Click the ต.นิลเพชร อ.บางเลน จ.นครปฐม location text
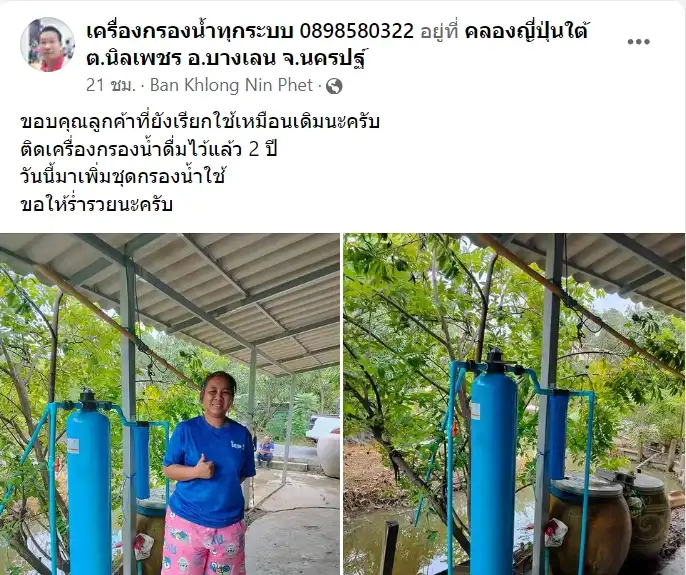 [x=227, y=57]
